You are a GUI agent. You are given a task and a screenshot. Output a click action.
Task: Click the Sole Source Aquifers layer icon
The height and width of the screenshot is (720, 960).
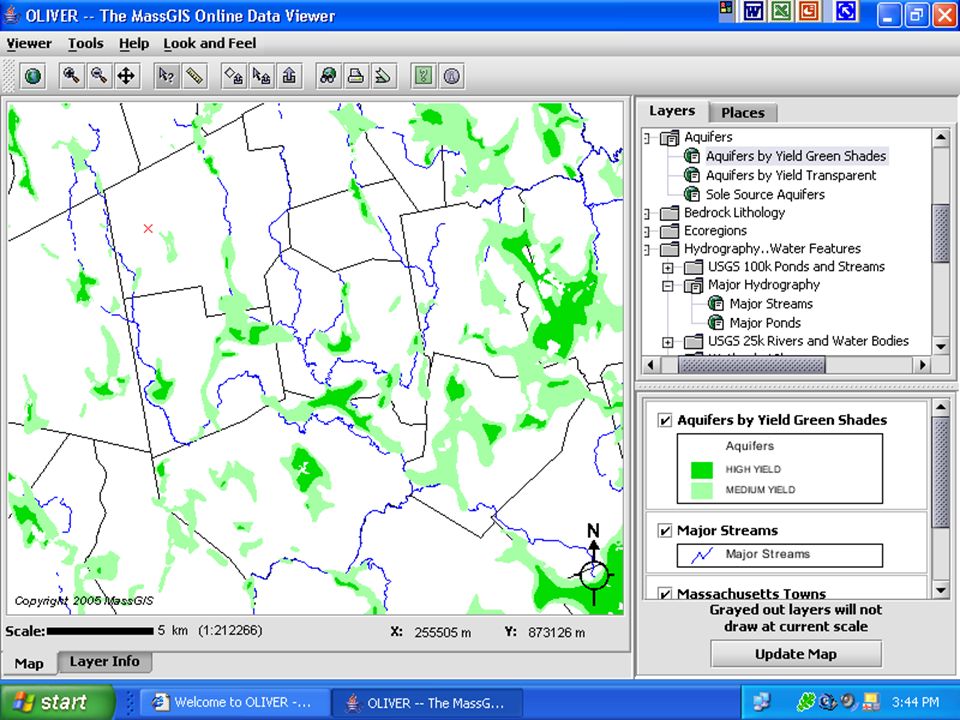click(692, 194)
